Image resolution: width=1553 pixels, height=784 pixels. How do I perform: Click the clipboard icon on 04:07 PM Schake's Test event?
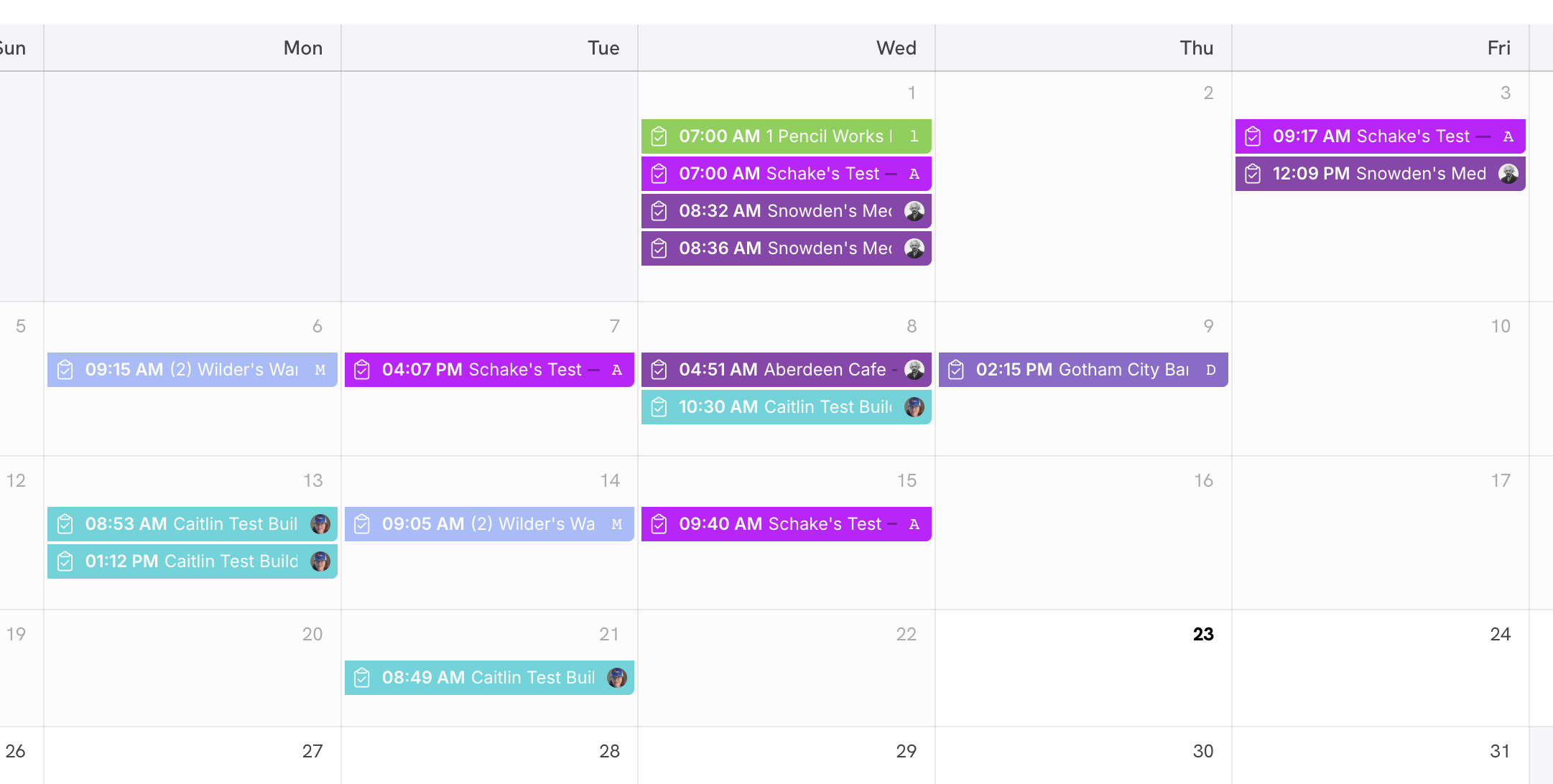click(x=362, y=370)
